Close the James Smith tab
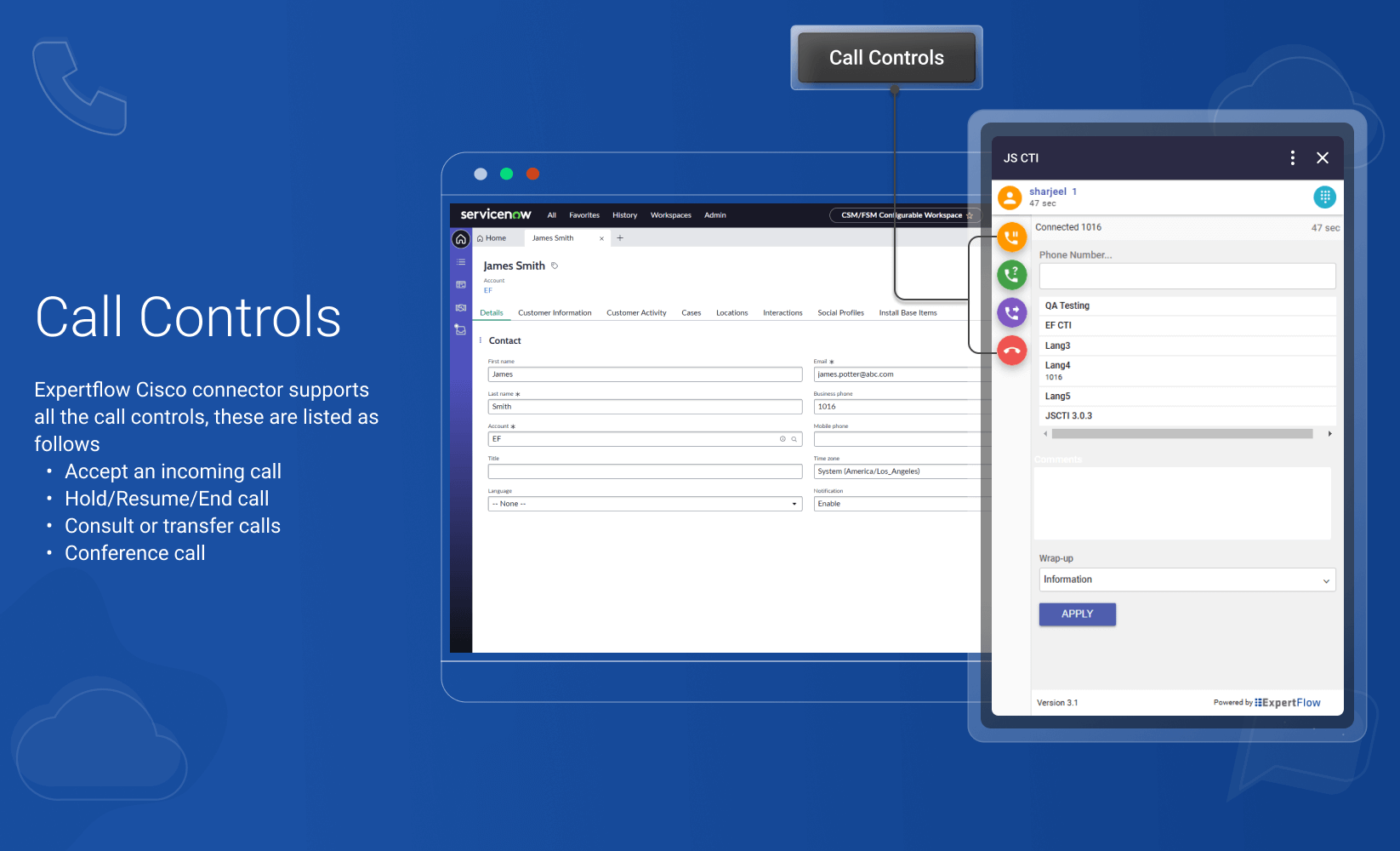The image size is (1400, 851). pyautogui.click(x=601, y=239)
